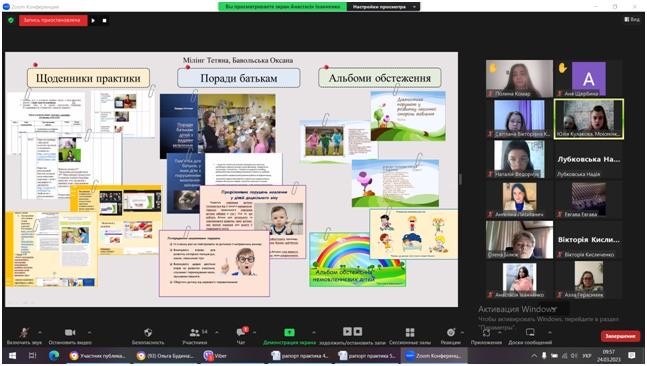Switch to the Viber taskbar item
647x366 pixels.
[x=215, y=356]
